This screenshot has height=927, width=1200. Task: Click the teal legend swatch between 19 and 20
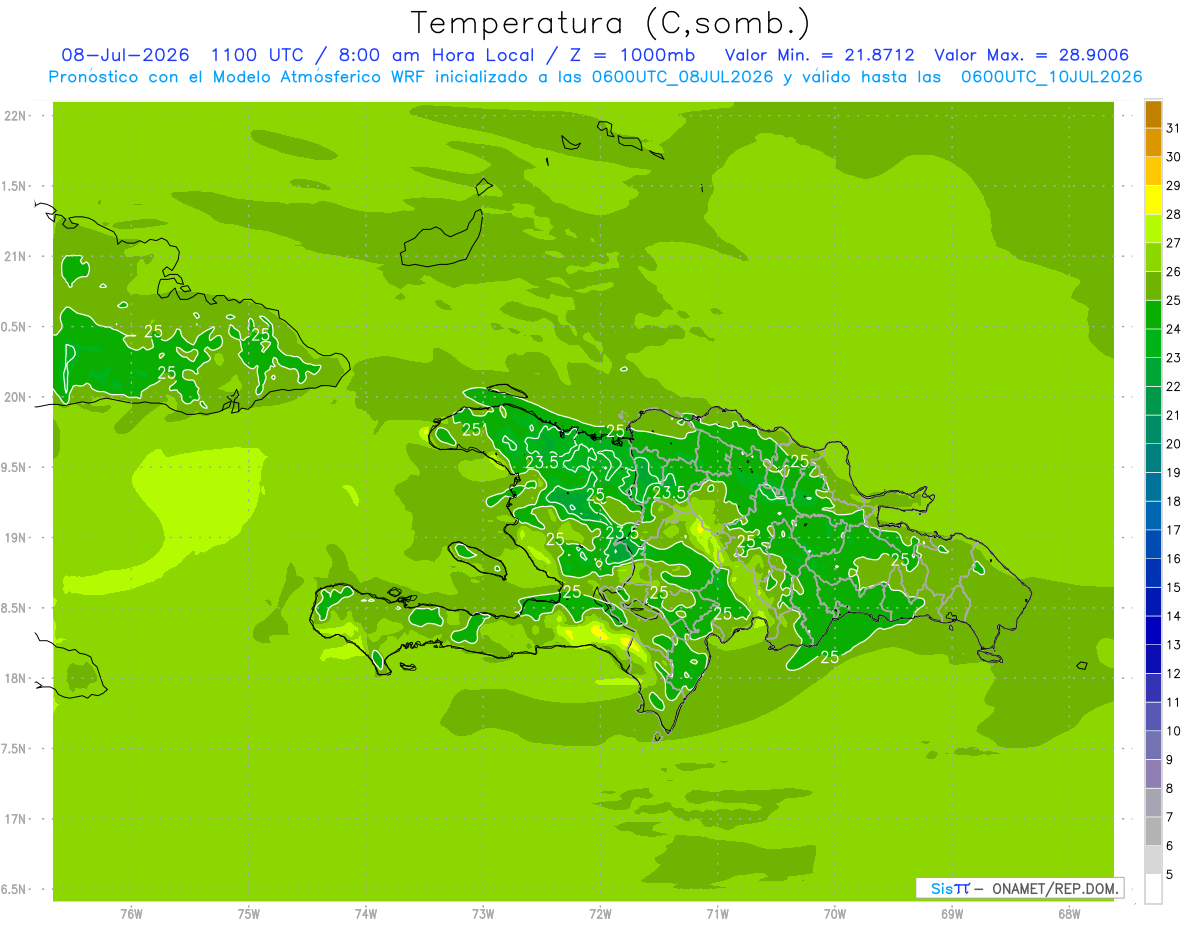[1153, 459]
